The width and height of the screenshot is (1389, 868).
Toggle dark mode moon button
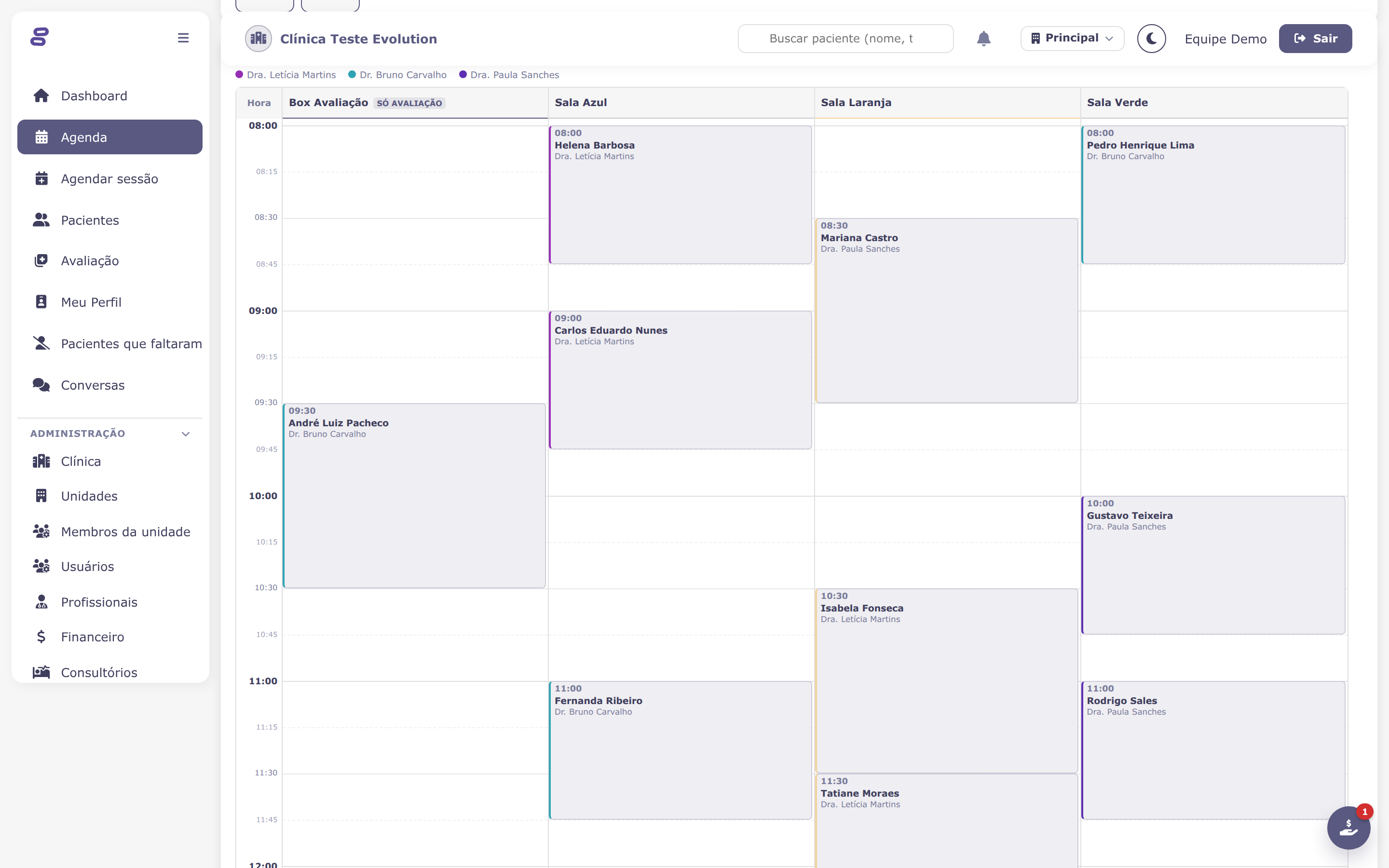(x=1151, y=39)
